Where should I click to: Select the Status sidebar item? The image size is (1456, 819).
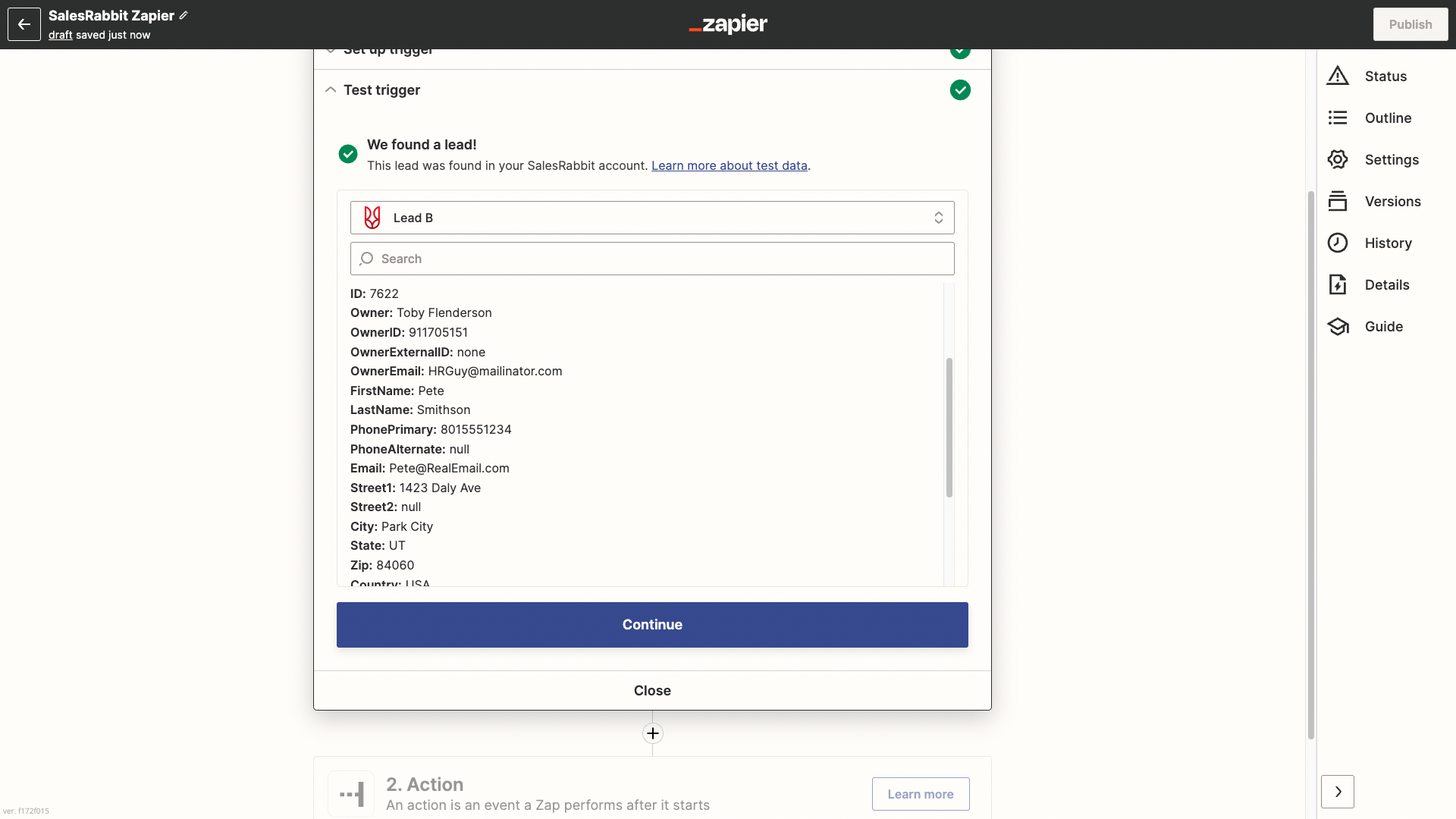click(x=1385, y=76)
